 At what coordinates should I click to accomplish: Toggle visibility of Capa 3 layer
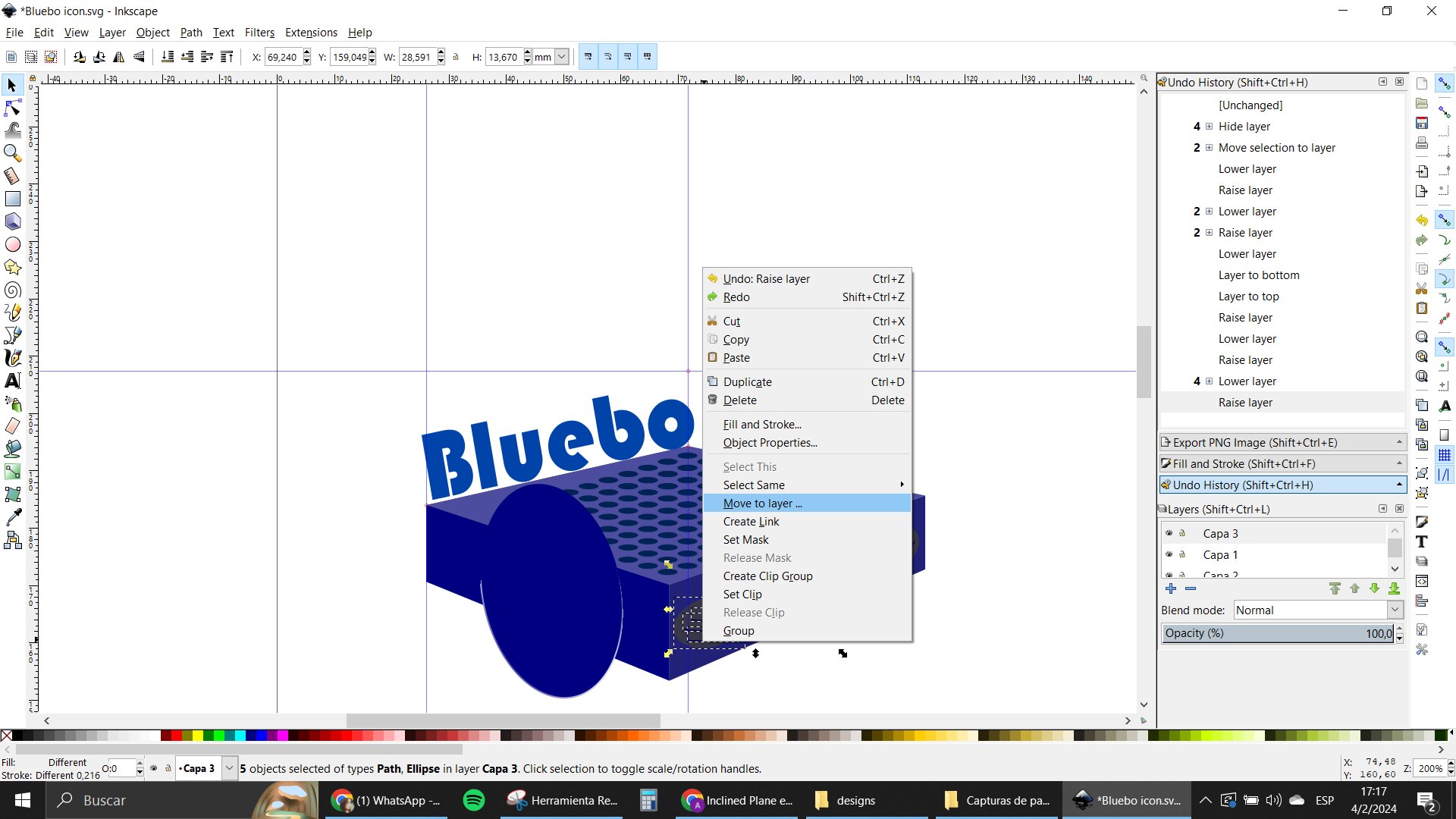(x=1169, y=533)
